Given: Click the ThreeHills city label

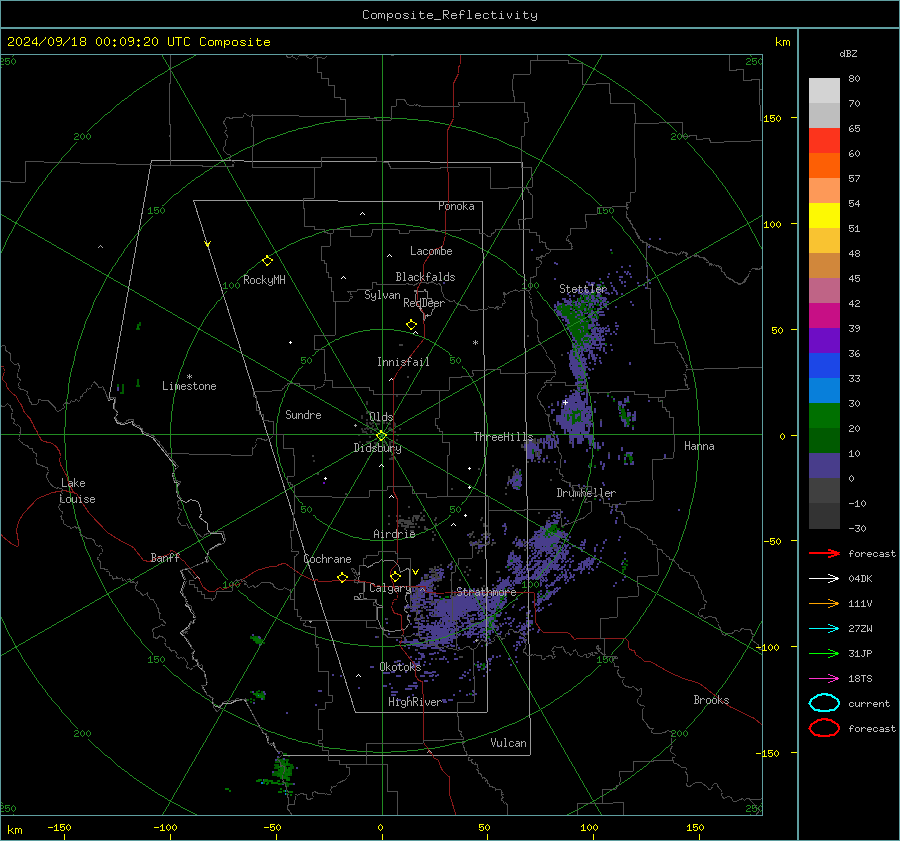Looking at the screenshot, I should pyautogui.click(x=503, y=437).
